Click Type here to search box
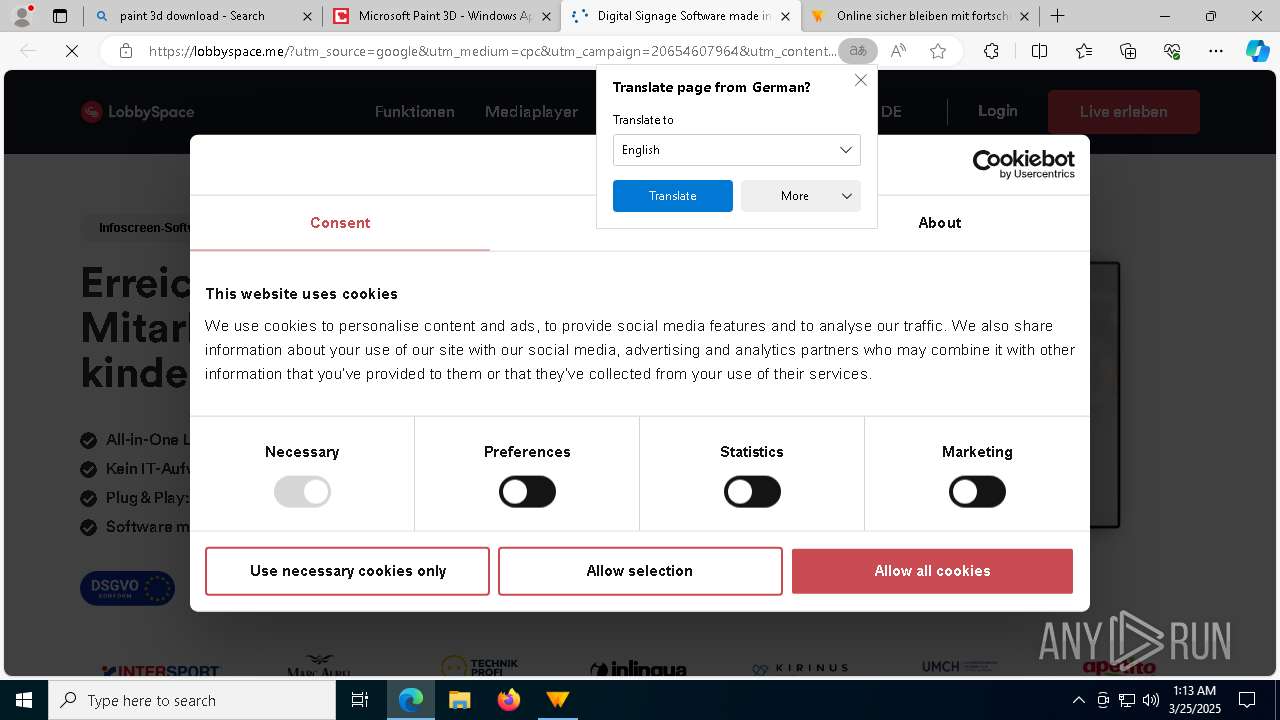 click(x=192, y=700)
